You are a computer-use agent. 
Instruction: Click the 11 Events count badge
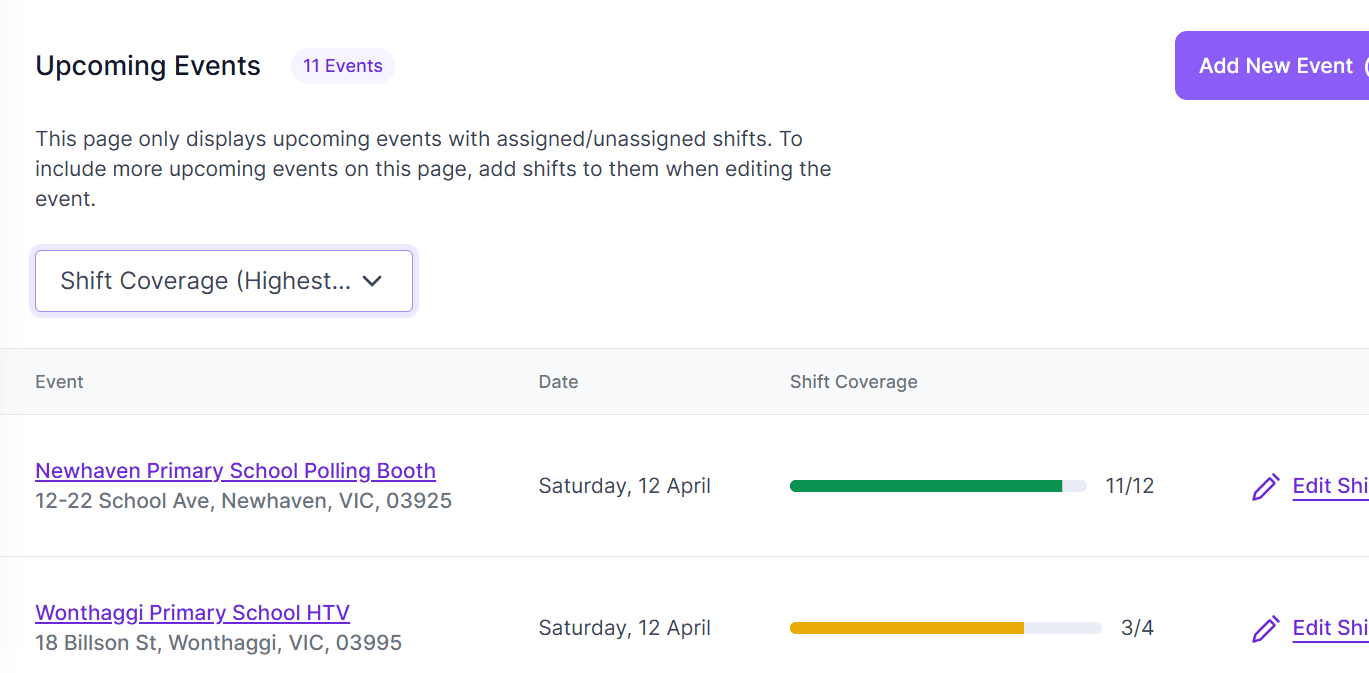[x=342, y=66]
